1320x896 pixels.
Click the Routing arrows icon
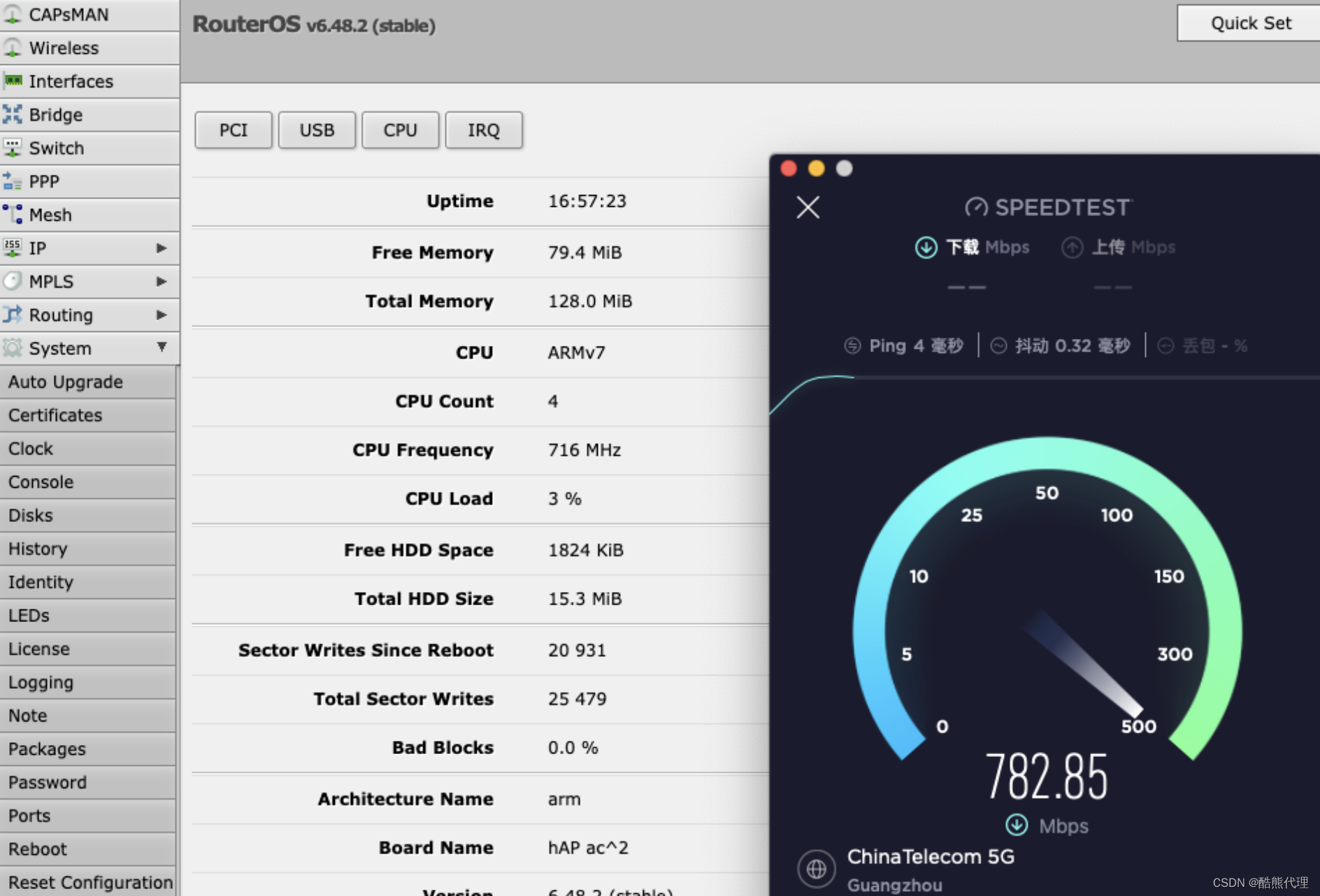tap(13, 315)
